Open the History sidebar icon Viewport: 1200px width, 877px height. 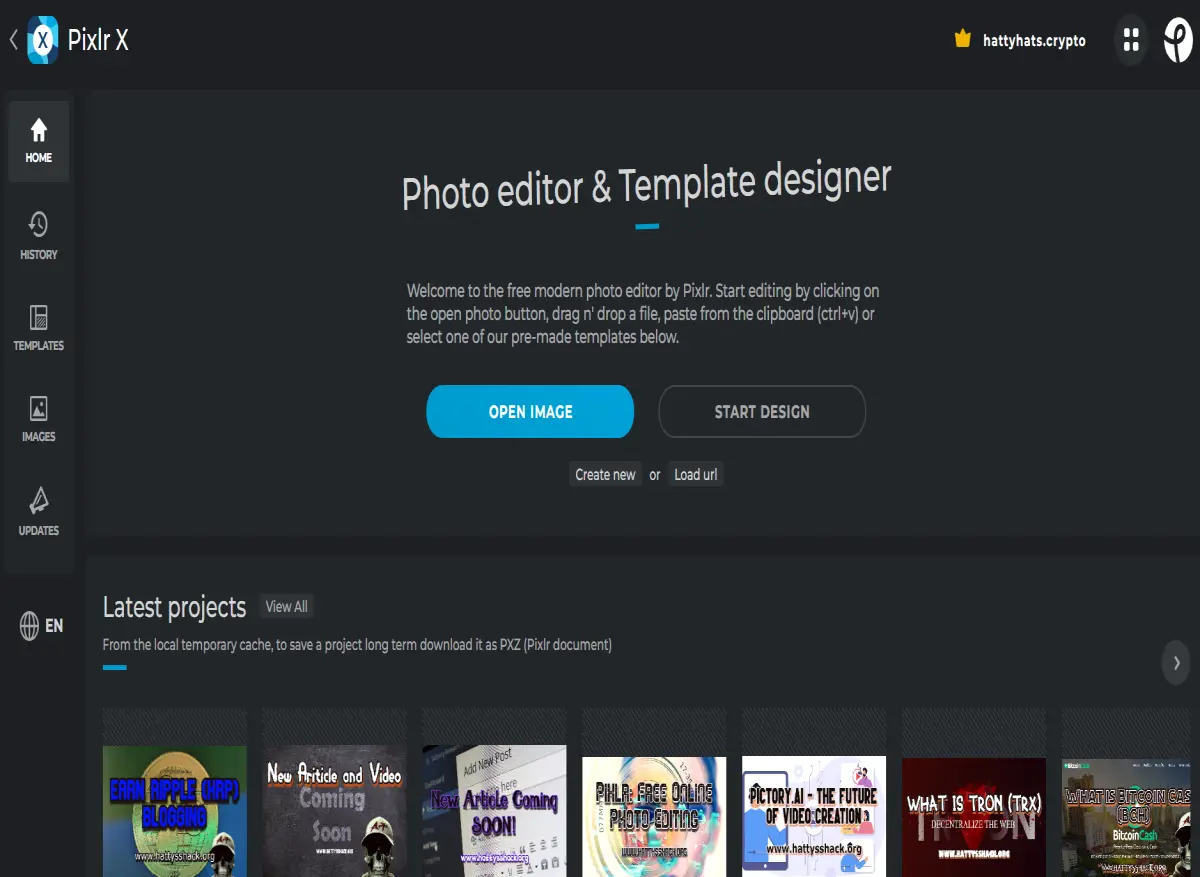click(38, 236)
